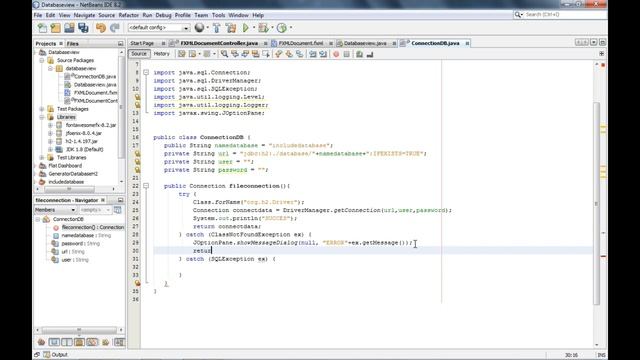This screenshot has height=360, width=640.
Task: Switch to the Files panel tab
Action: point(73,44)
